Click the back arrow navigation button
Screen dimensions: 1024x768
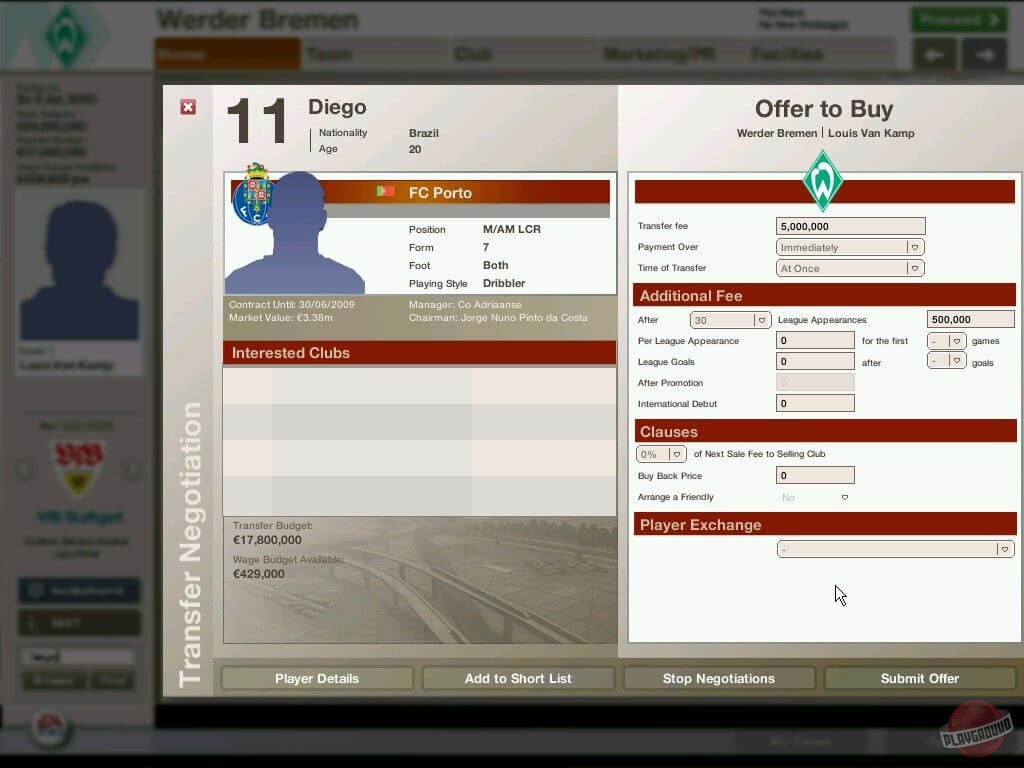point(934,55)
